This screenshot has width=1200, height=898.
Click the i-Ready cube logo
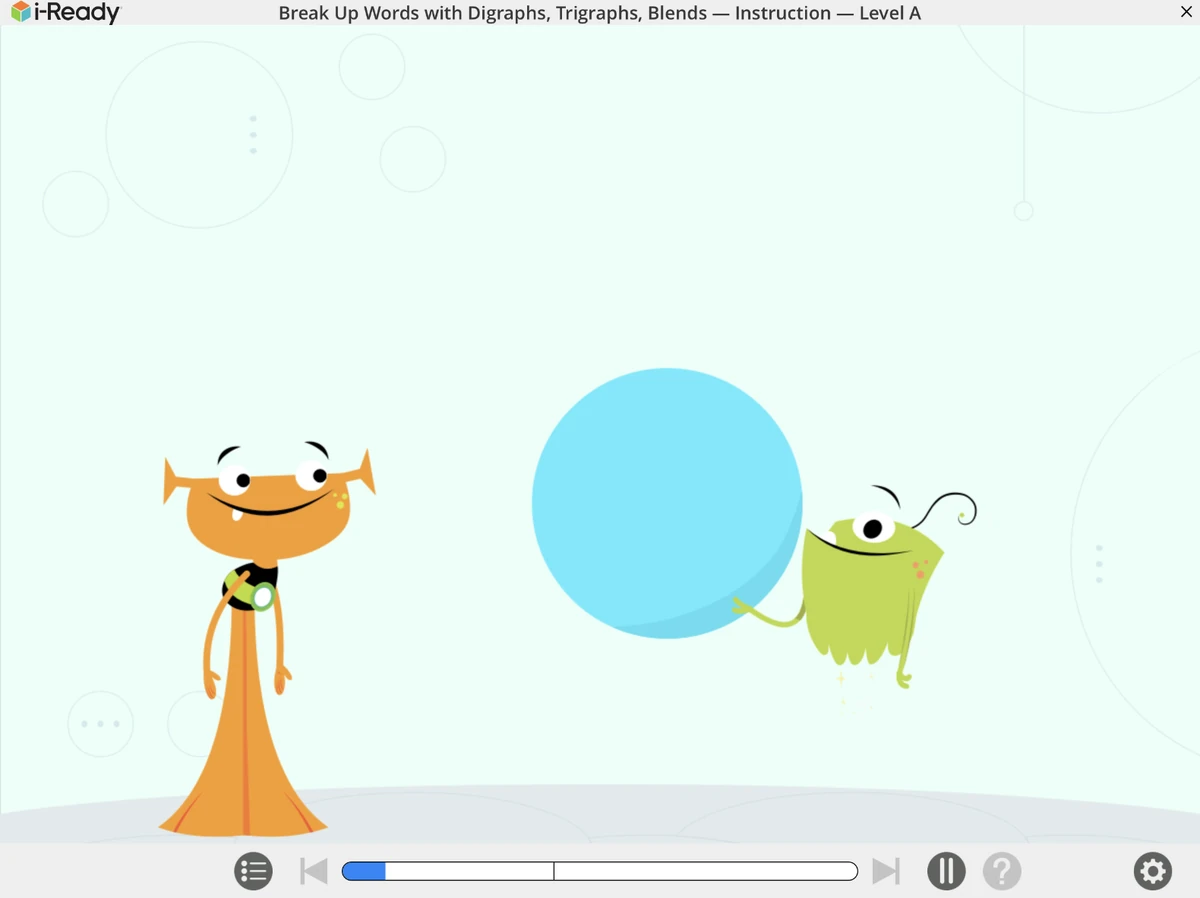click(19, 13)
